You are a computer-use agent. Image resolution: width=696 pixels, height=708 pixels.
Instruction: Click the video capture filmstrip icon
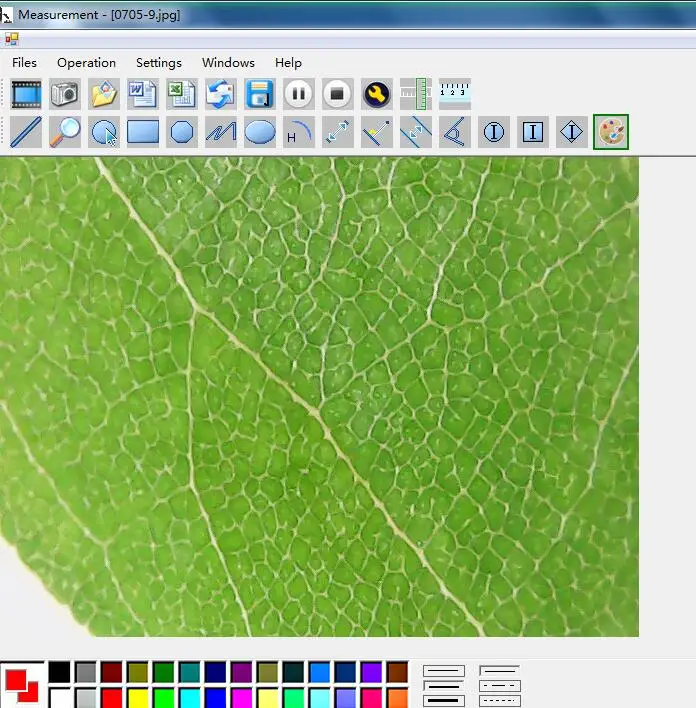[26, 95]
